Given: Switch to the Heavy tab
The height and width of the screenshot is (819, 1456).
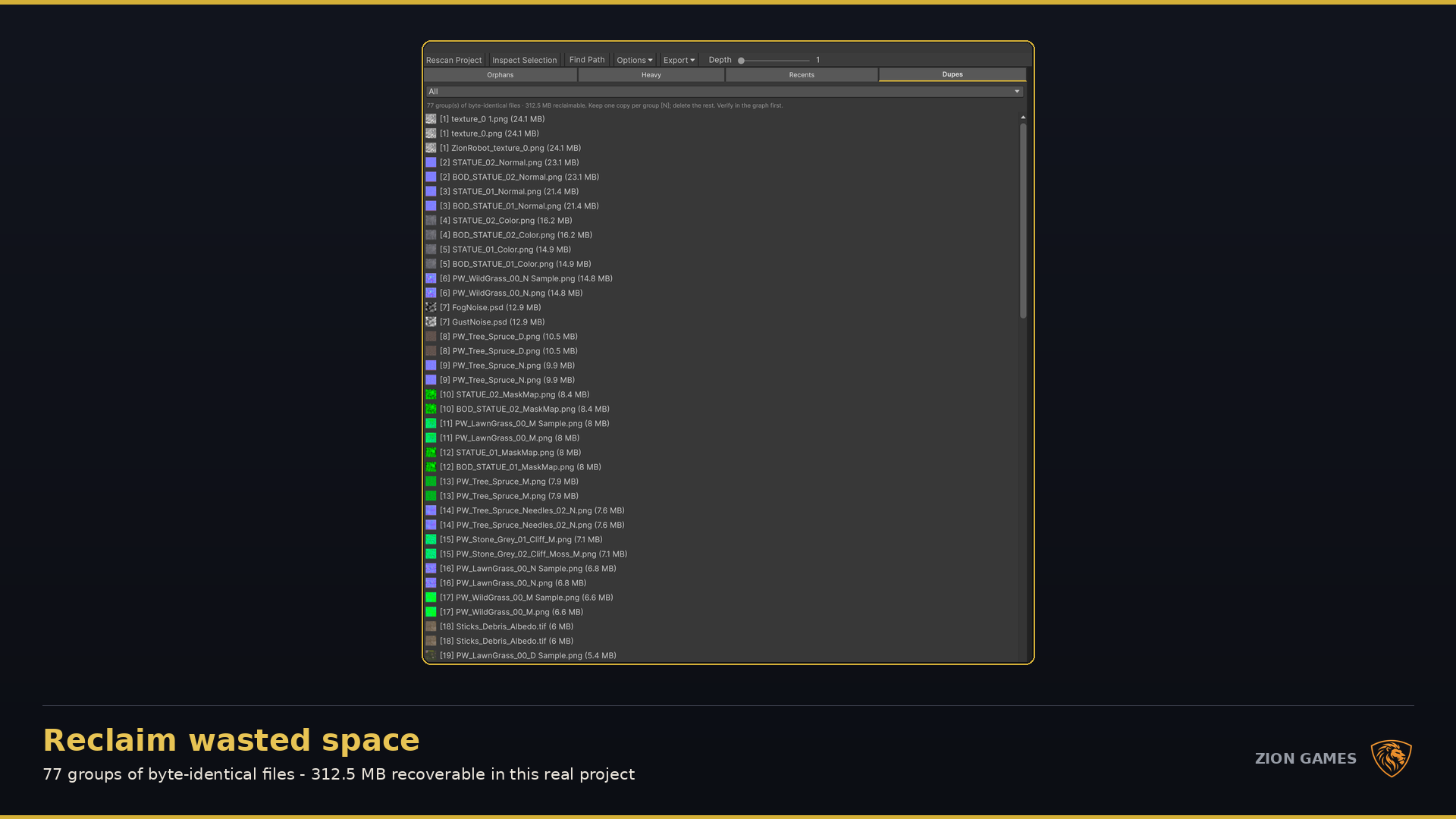Looking at the screenshot, I should click(651, 75).
